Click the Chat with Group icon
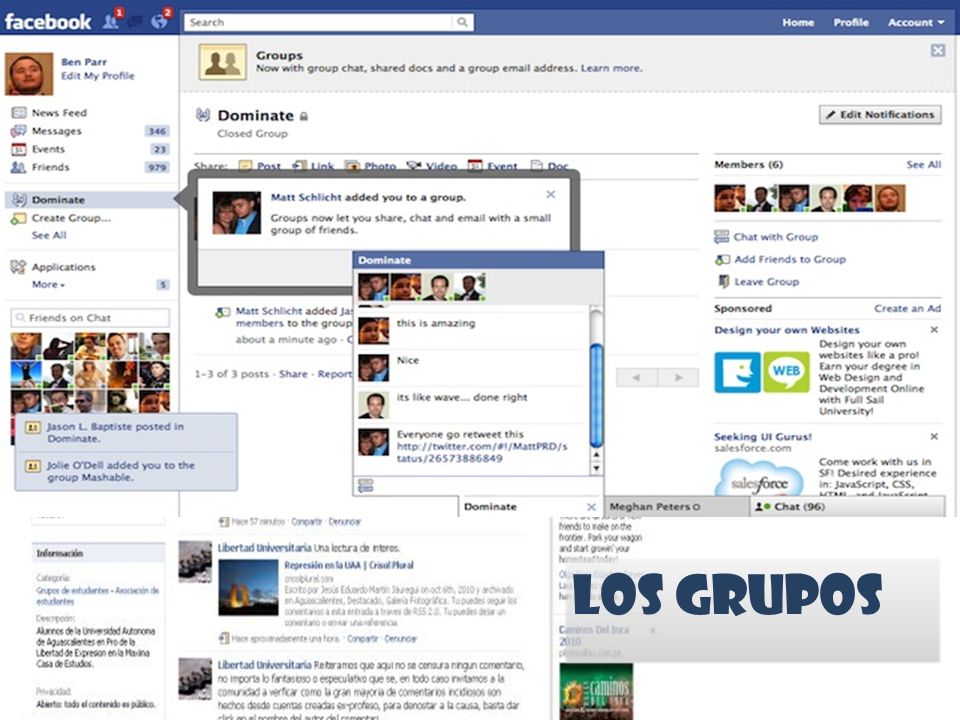This screenshot has width=960, height=720. [x=722, y=237]
